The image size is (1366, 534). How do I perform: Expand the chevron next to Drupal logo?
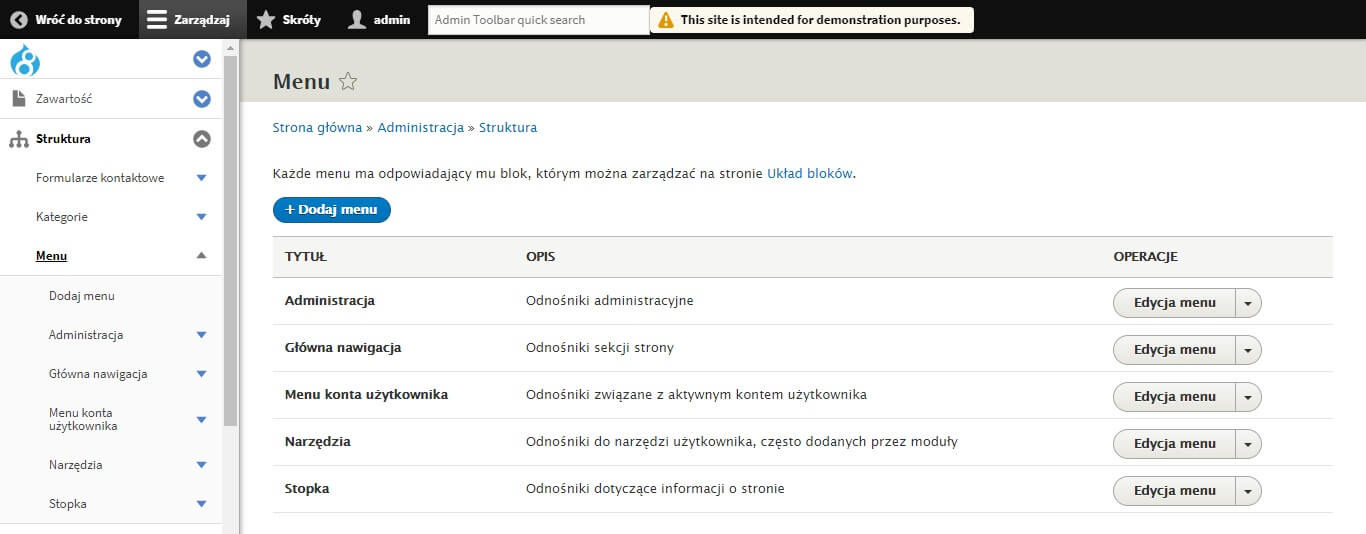(202, 60)
